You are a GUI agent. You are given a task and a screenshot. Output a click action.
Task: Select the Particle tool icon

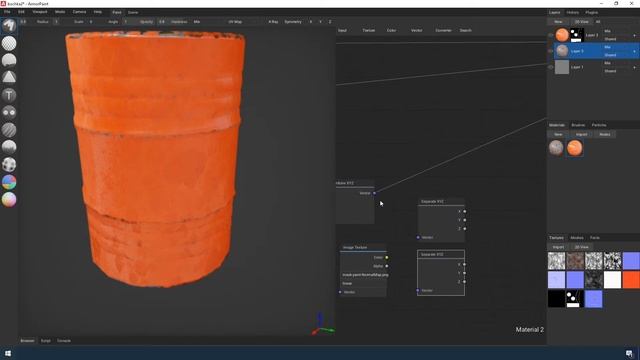click(x=9, y=147)
